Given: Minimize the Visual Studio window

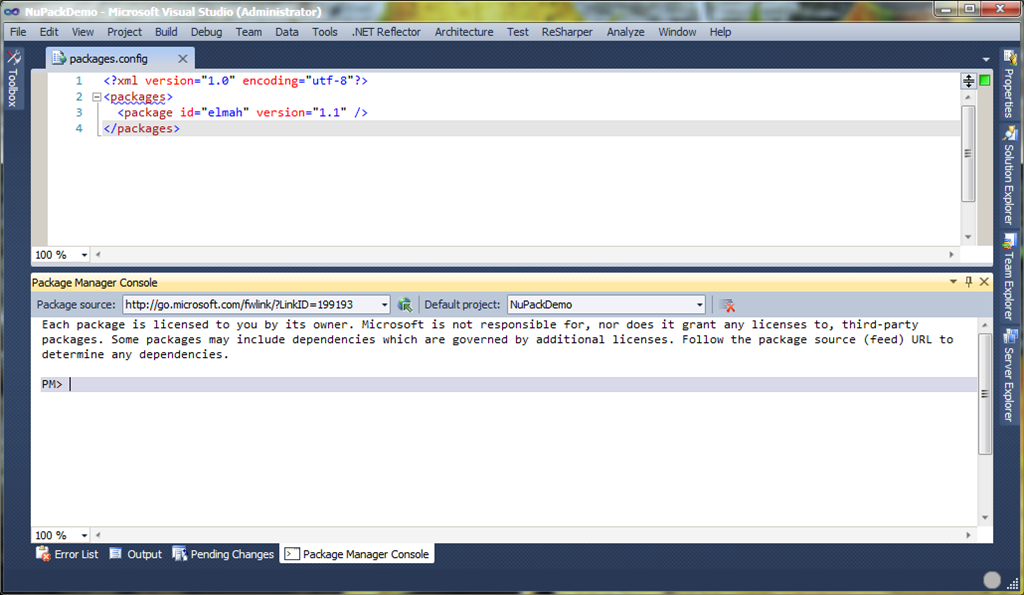Looking at the screenshot, I should [x=946, y=9].
